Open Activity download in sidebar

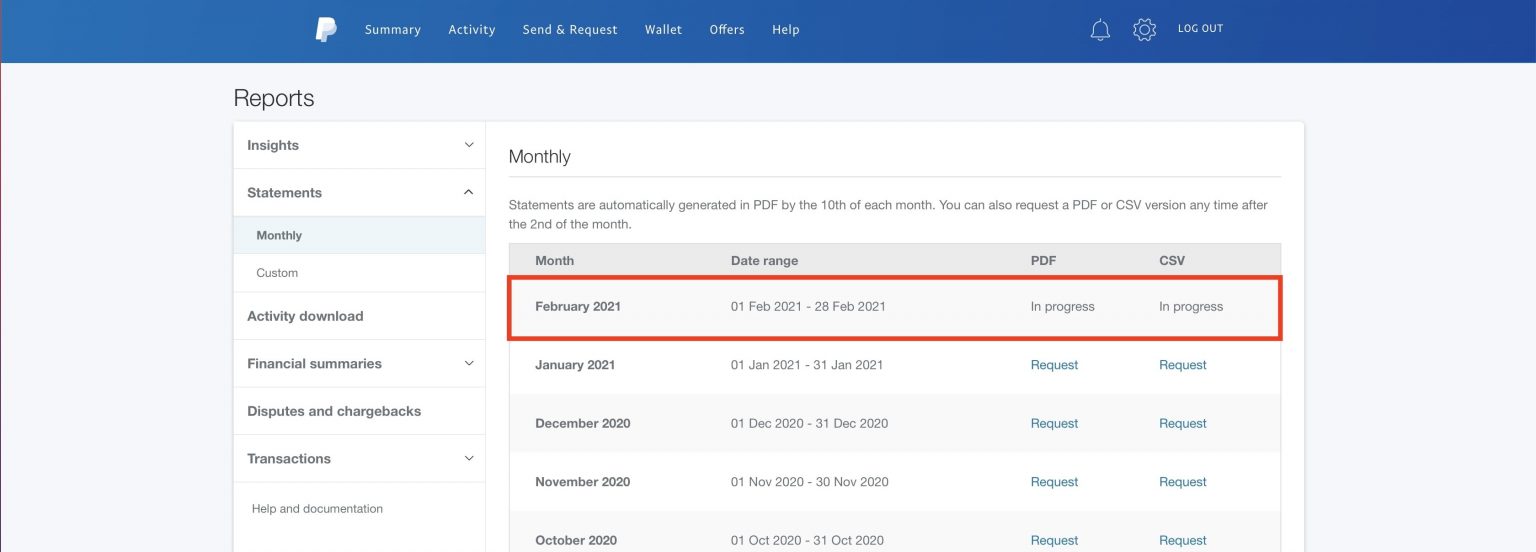click(x=305, y=316)
